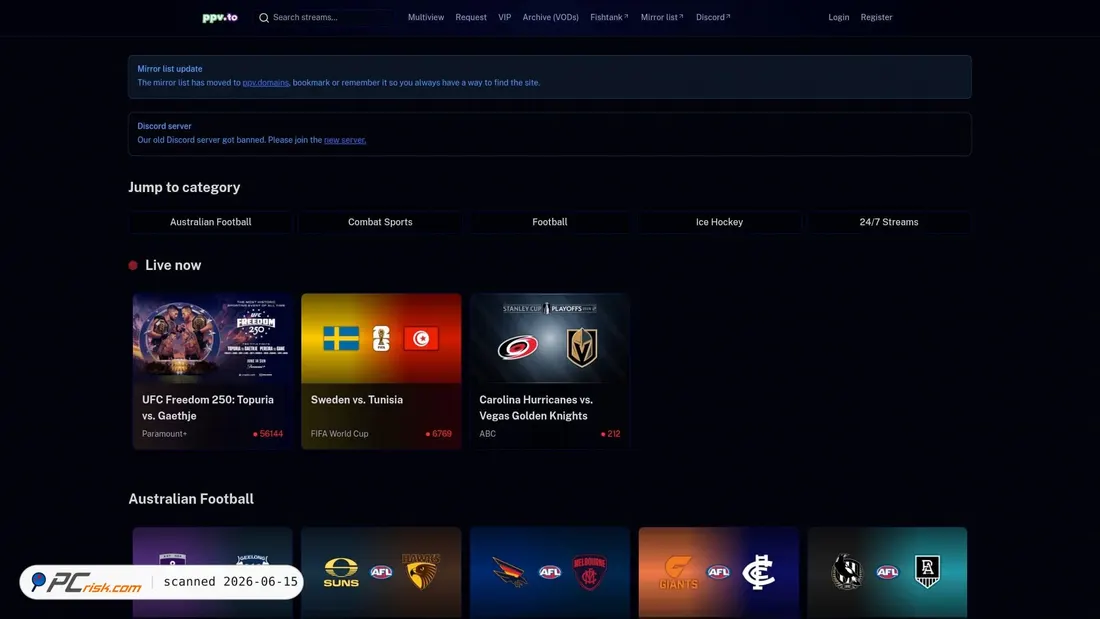The image size is (1100, 619).
Task: Click the Register link
Action: tap(876, 18)
